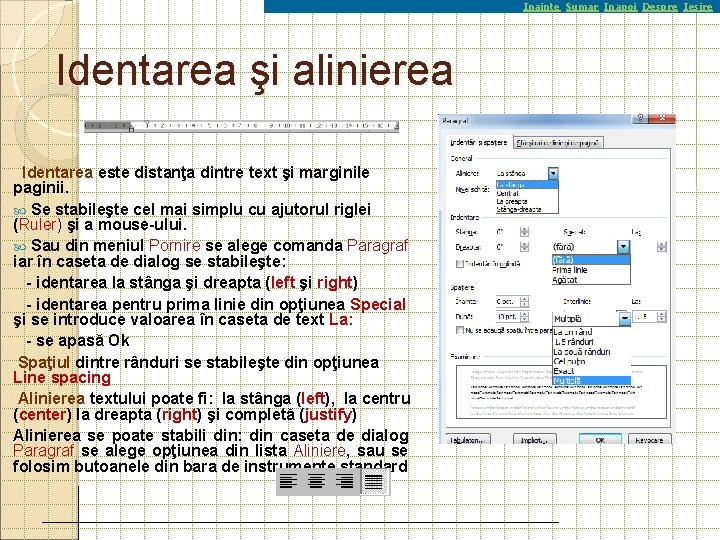Select La două rânduri line spacing
Viewport: 720px width, 540px height.
(x=591, y=352)
